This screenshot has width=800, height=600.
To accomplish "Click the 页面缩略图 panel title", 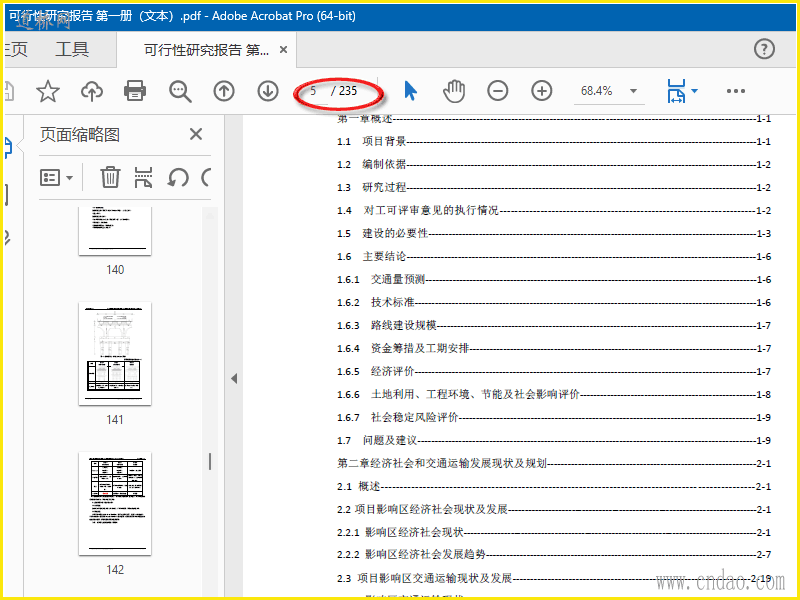I will pyautogui.click(x=80, y=135).
